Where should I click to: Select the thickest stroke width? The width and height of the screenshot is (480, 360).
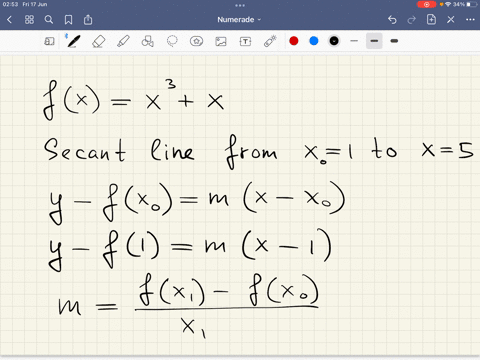coord(394,41)
